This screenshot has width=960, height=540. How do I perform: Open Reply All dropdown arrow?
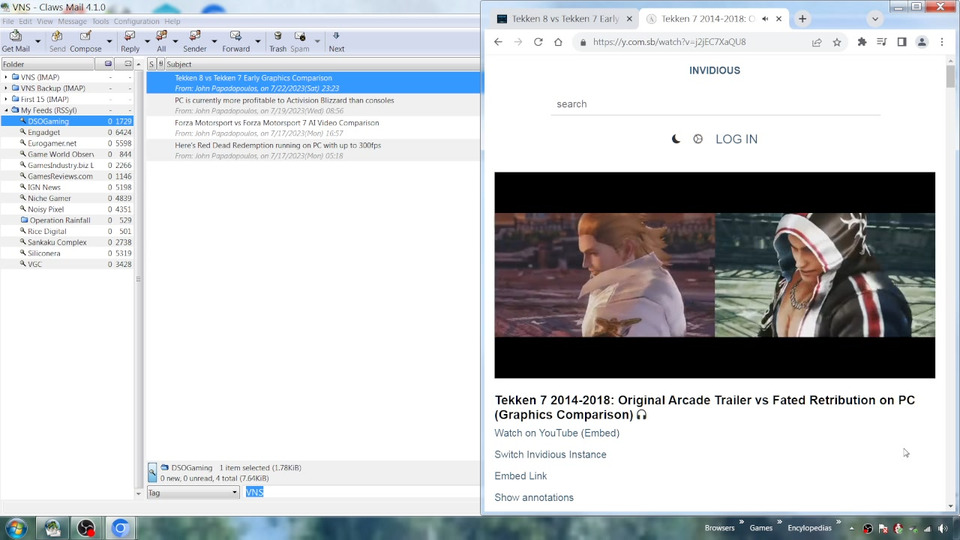175,42
